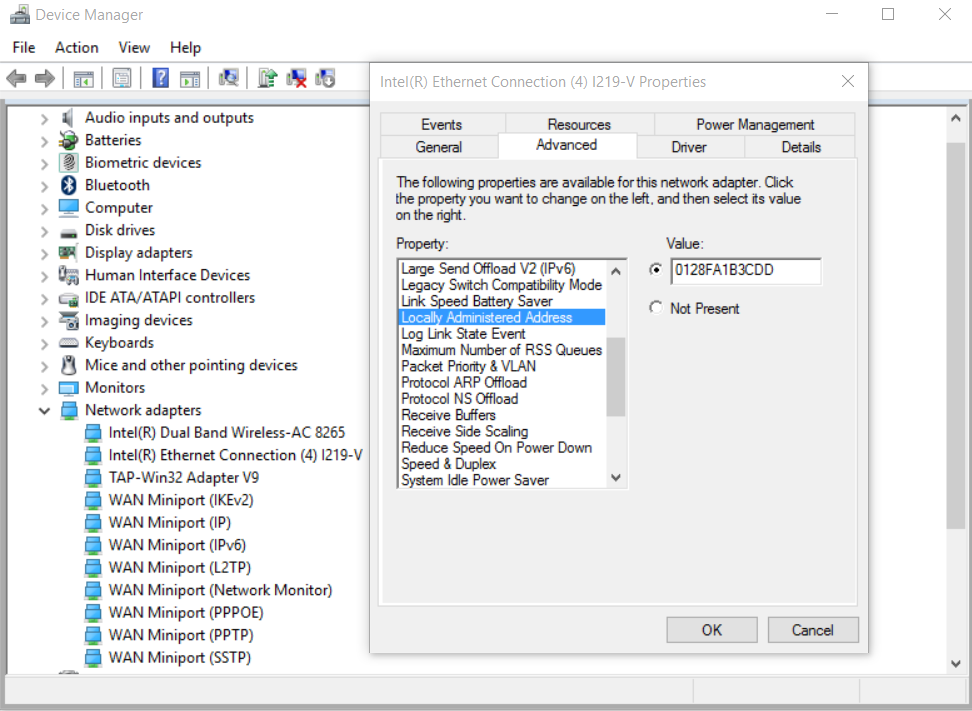972x711 pixels.
Task: Click the Uninstall device toolbar icon
Action: pyautogui.click(x=296, y=77)
